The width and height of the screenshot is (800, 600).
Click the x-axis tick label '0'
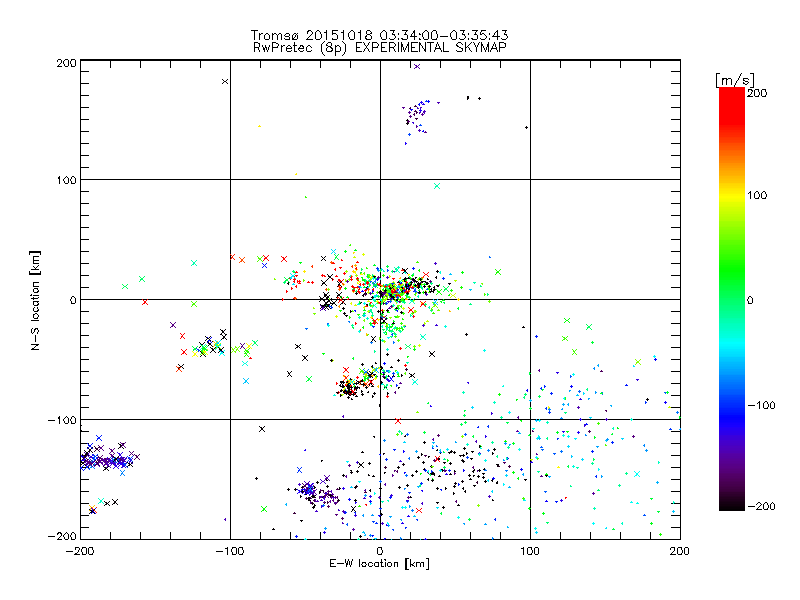tap(380, 551)
